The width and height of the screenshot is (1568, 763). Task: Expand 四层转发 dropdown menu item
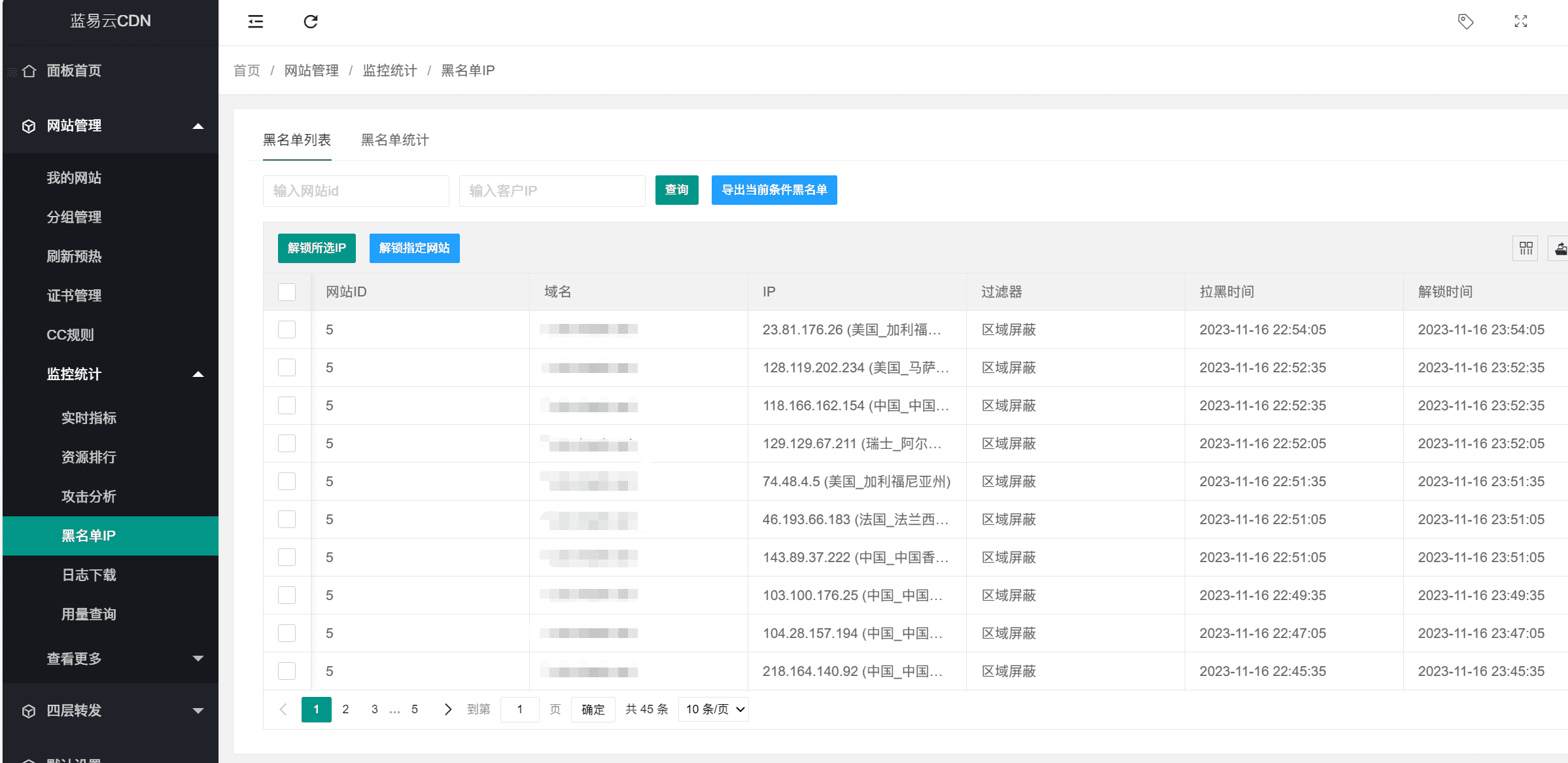click(x=110, y=710)
